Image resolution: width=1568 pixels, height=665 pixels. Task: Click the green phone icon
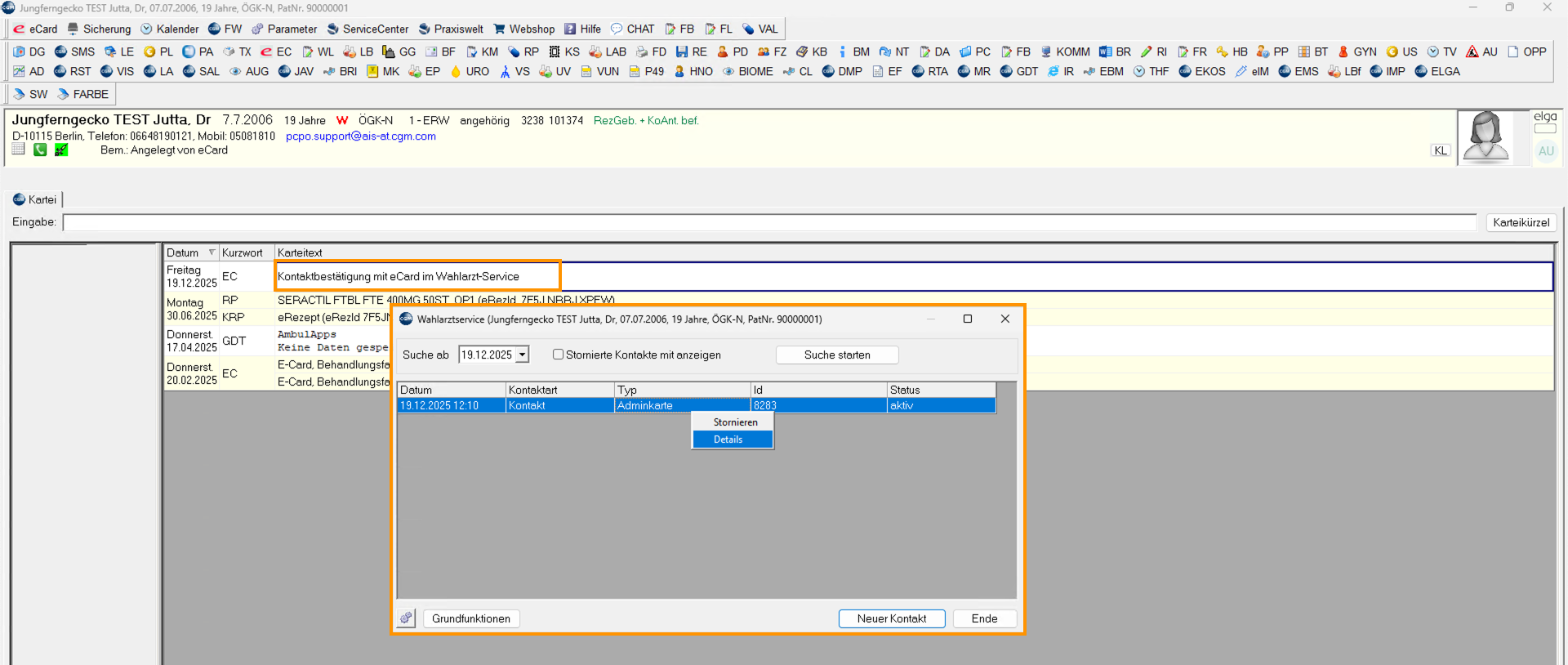tap(40, 150)
